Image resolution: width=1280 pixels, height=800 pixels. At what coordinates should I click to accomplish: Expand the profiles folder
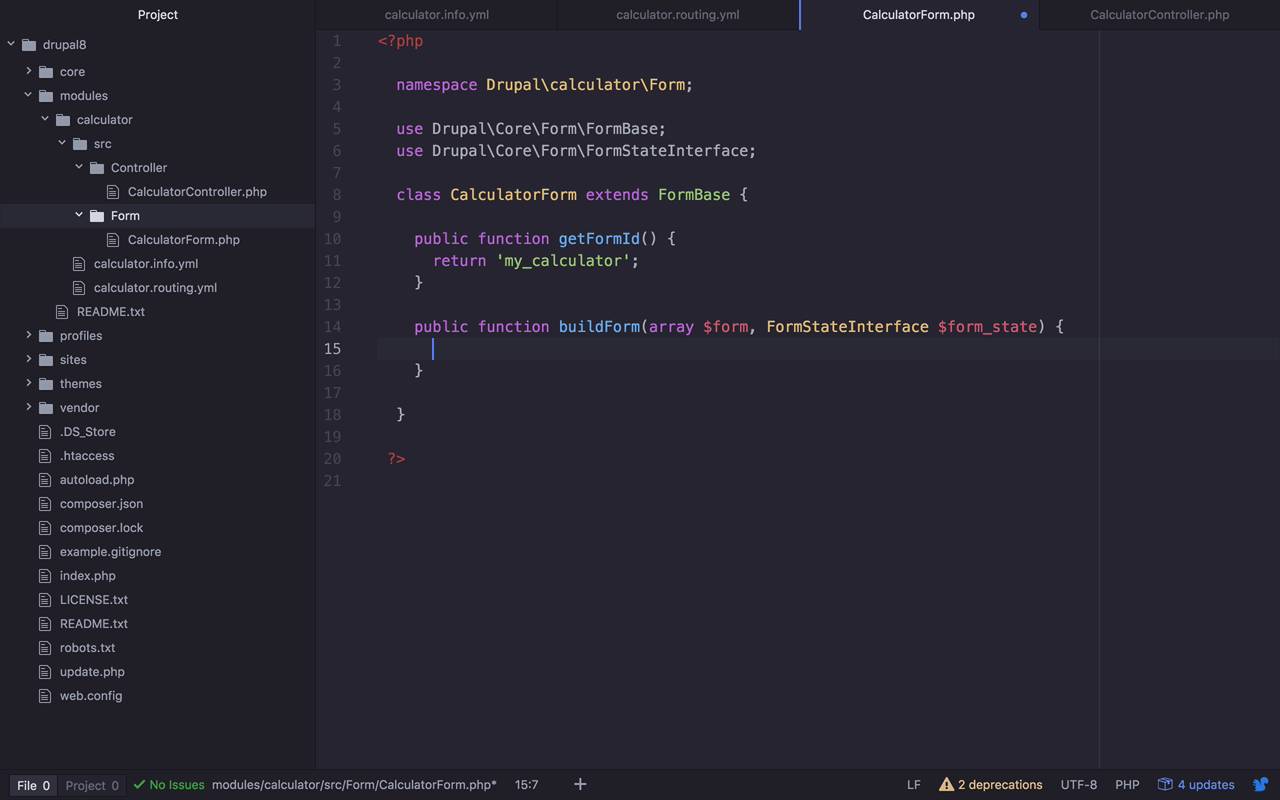click(x=29, y=335)
